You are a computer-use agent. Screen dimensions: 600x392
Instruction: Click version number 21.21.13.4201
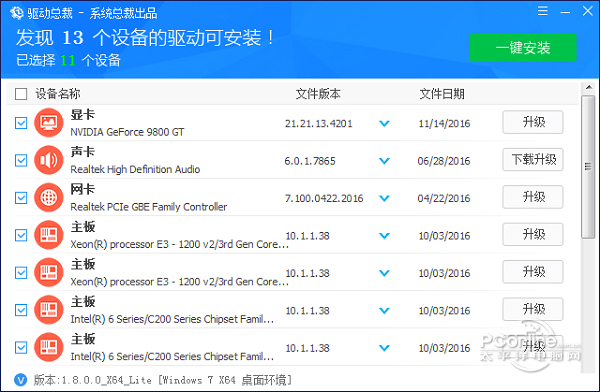pos(318,124)
